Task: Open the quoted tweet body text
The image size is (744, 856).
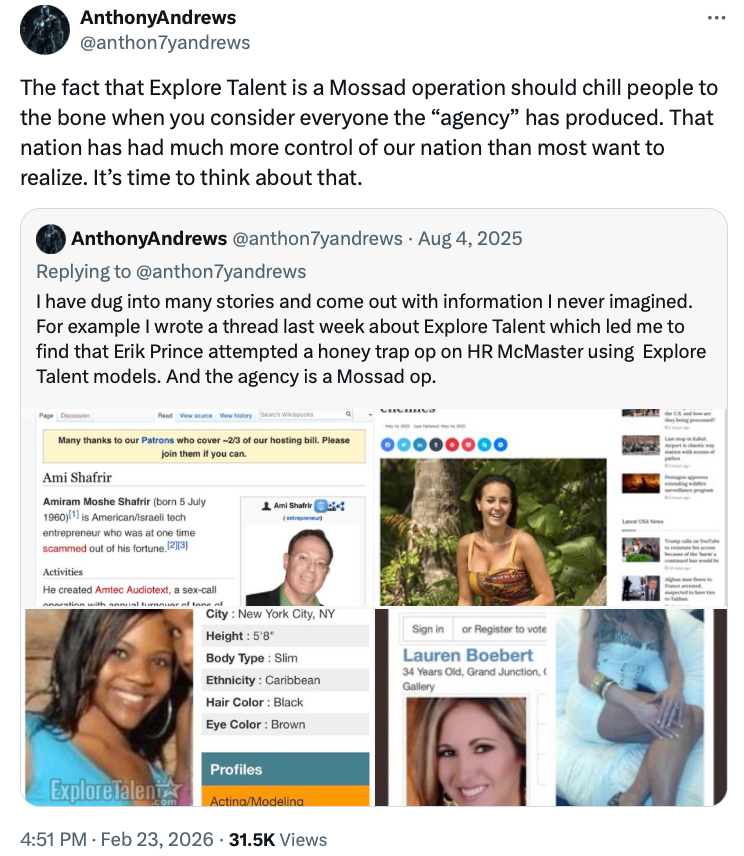Action: [371, 339]
